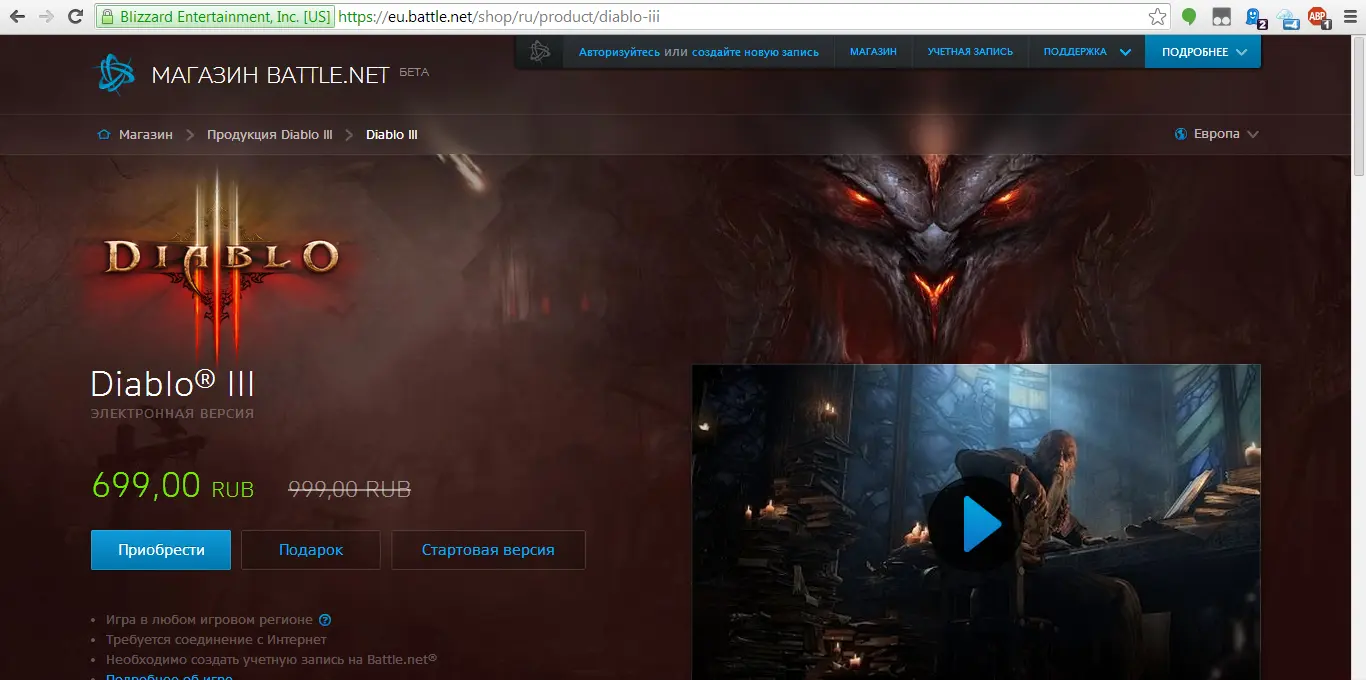Click the text Требуется соединение с Интернет
Screen dimensions: 1366x680
[216, 640]
